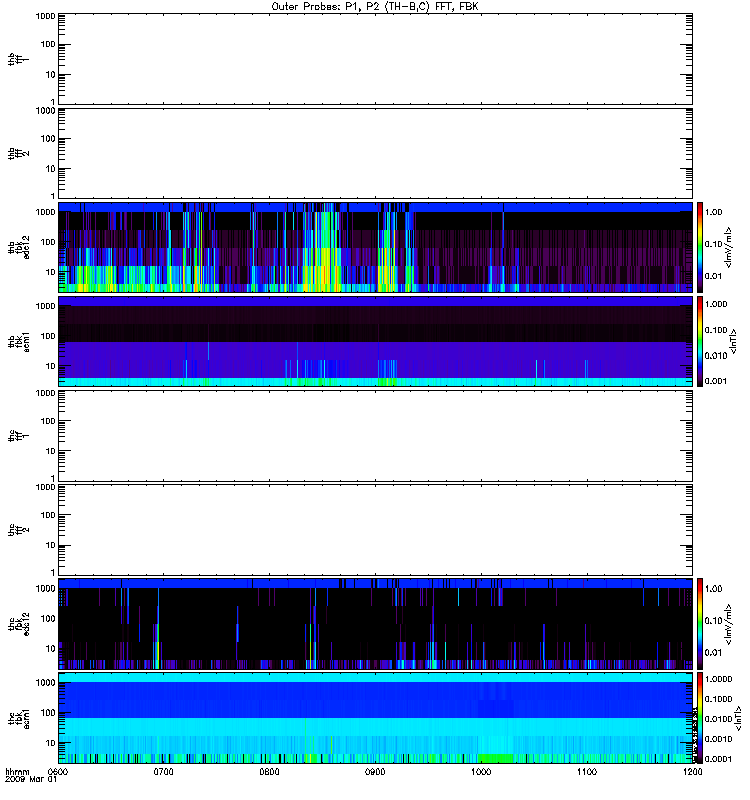Click the 'thb fbk scm1' y-axis label
Screen dimensions: 750x800
pos(18,342)
